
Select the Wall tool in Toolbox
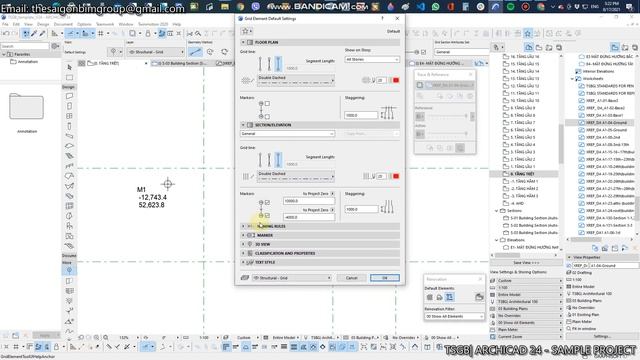tap(69, 96)
